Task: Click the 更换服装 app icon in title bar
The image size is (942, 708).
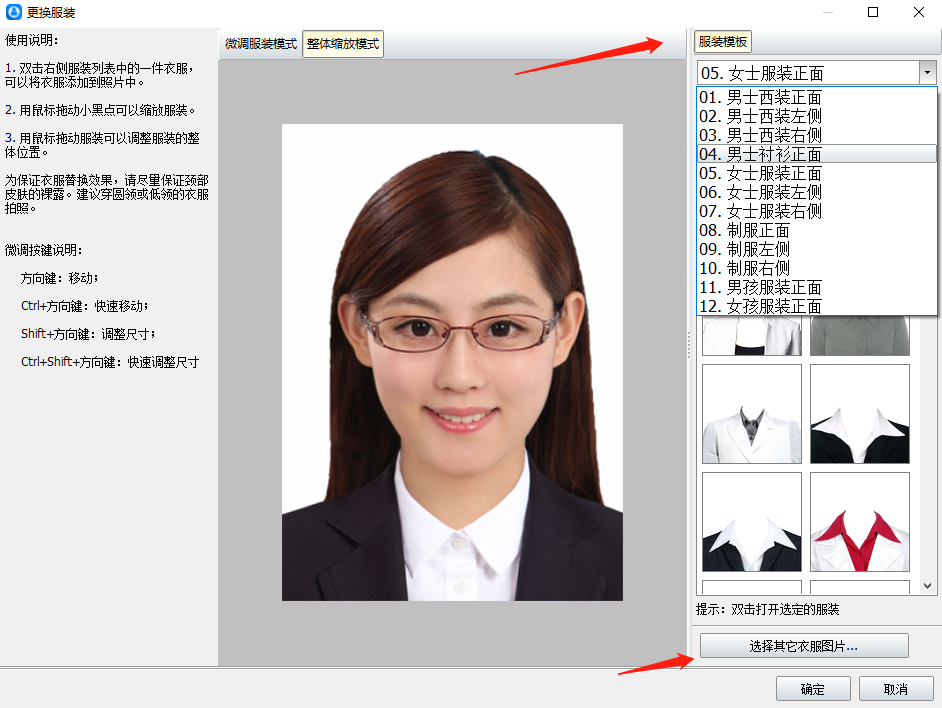Action: [13, 12]
